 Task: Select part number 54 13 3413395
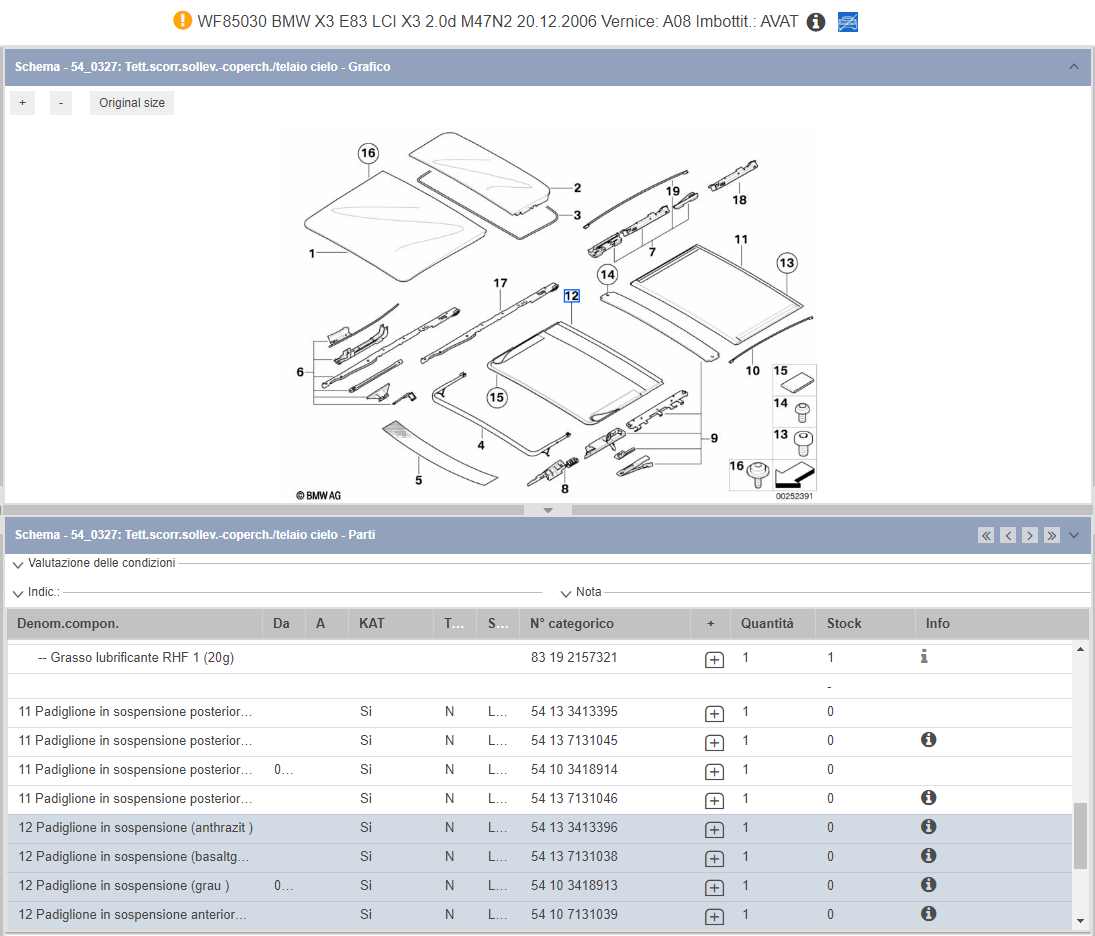point(574,712)
